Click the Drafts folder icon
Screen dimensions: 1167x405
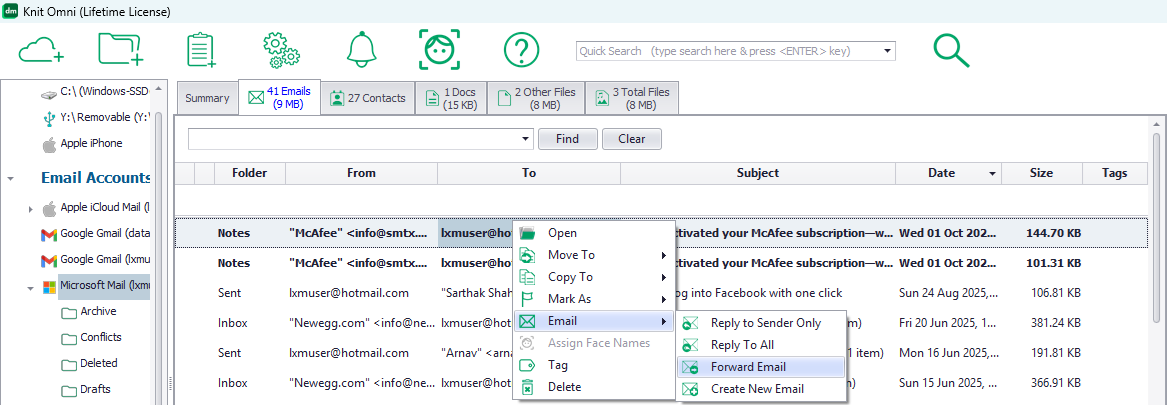tap(69, 390)
